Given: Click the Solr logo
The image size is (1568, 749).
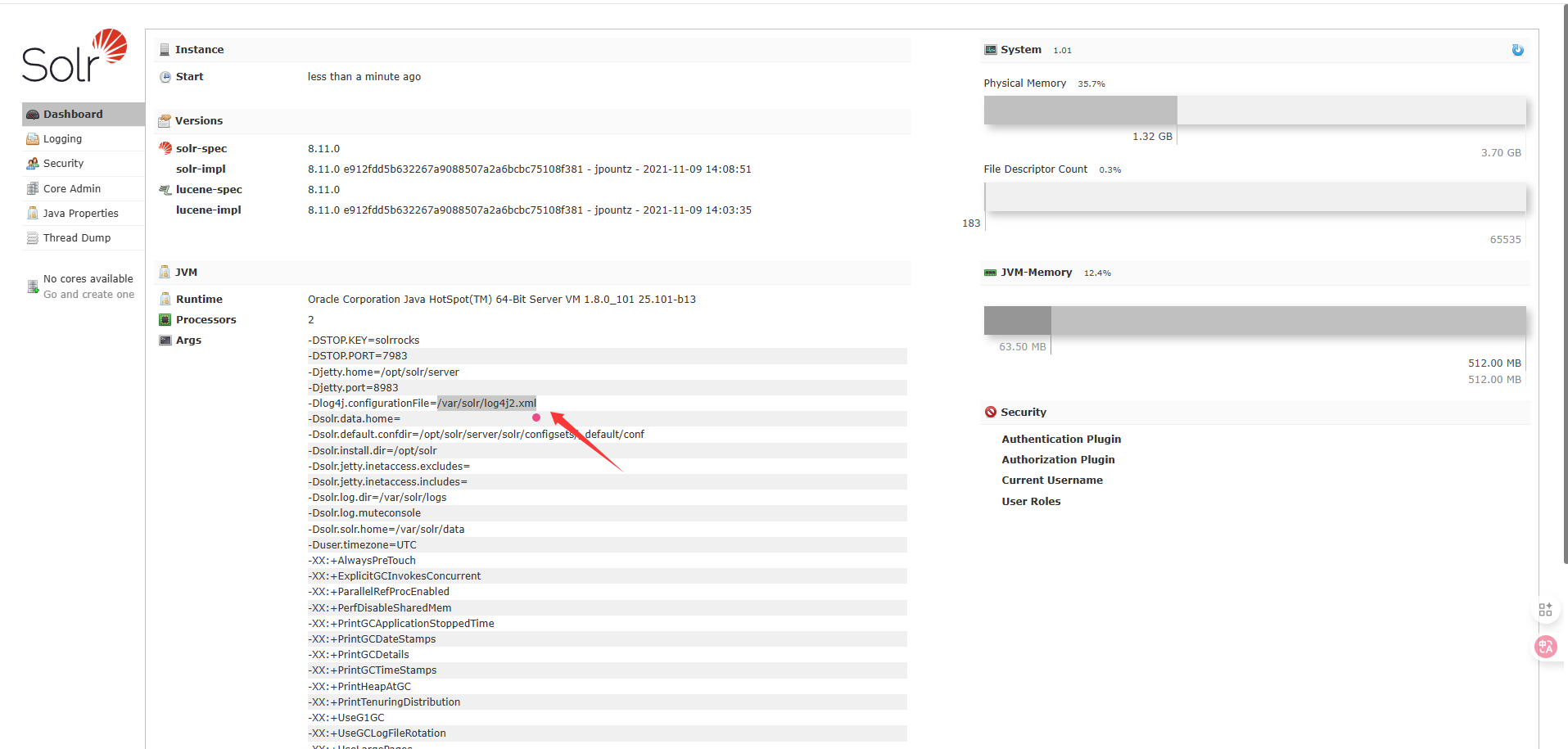Looking at the screenshot, I should [75, 56].
